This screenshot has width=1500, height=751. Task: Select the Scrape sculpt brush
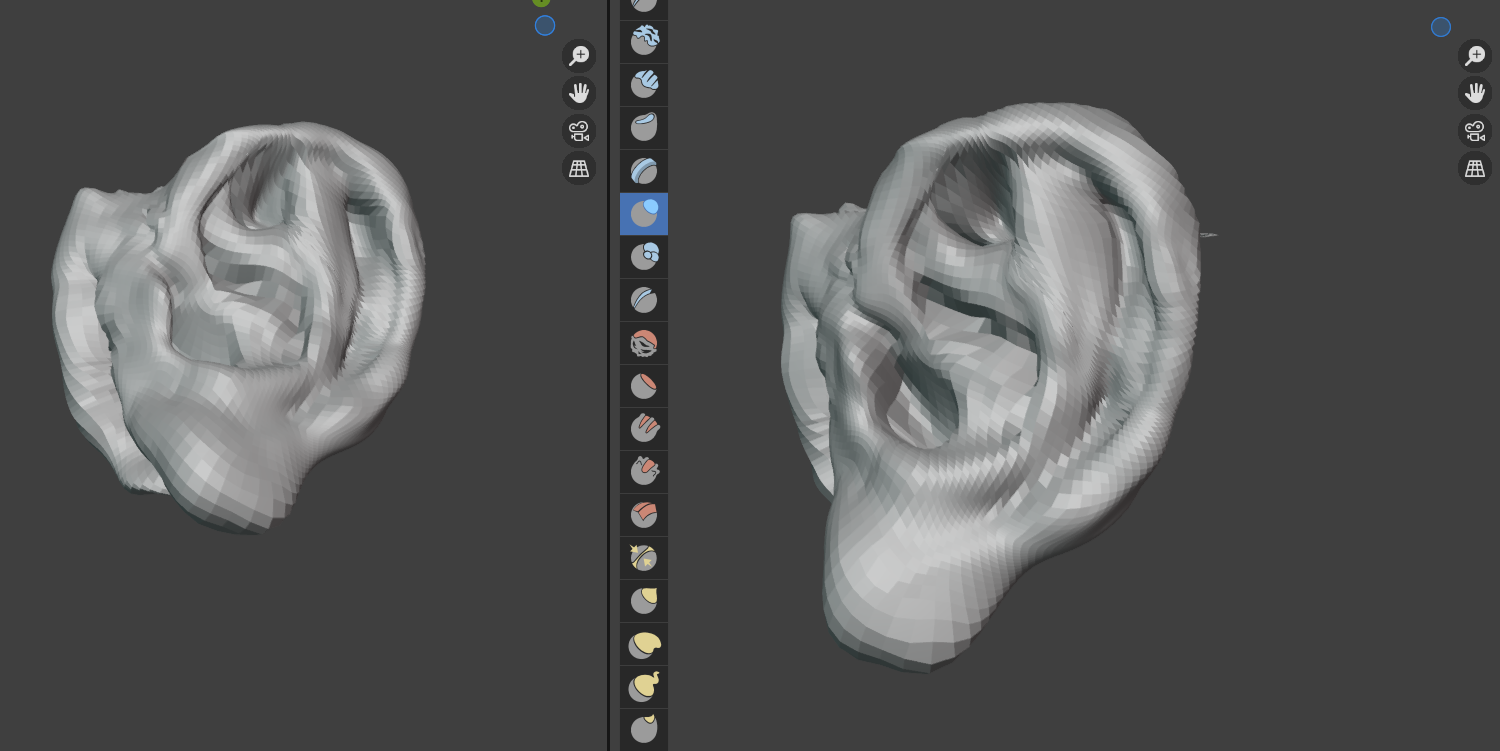[x=644, y=472]
